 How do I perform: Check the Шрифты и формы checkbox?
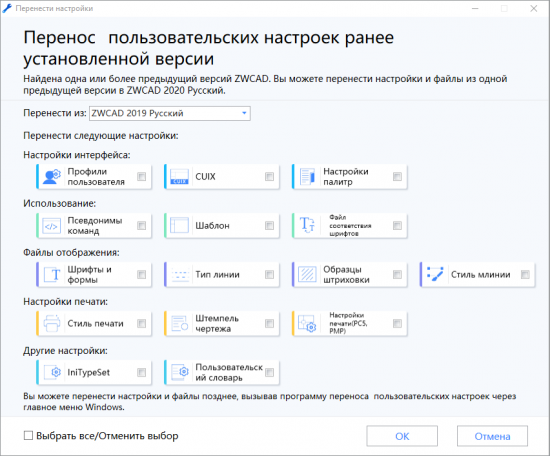(x=141, y=275)
